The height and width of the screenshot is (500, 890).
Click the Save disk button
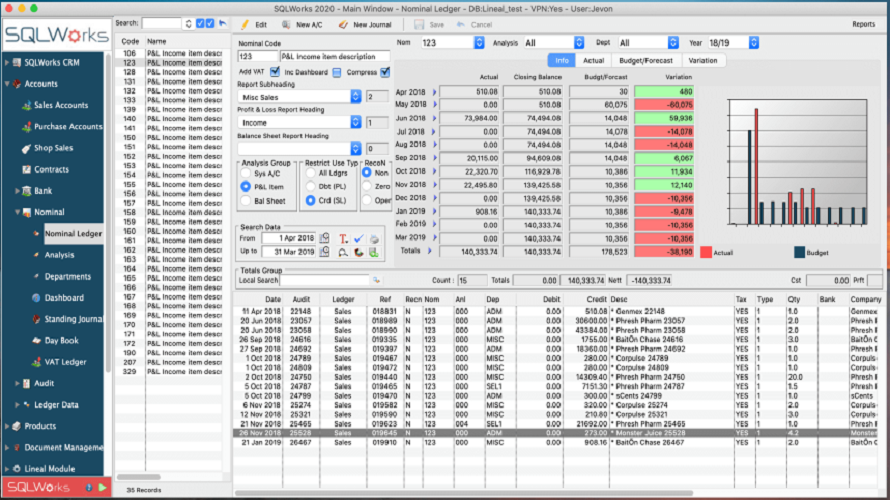pyautogui.click(x=429, y=24)
